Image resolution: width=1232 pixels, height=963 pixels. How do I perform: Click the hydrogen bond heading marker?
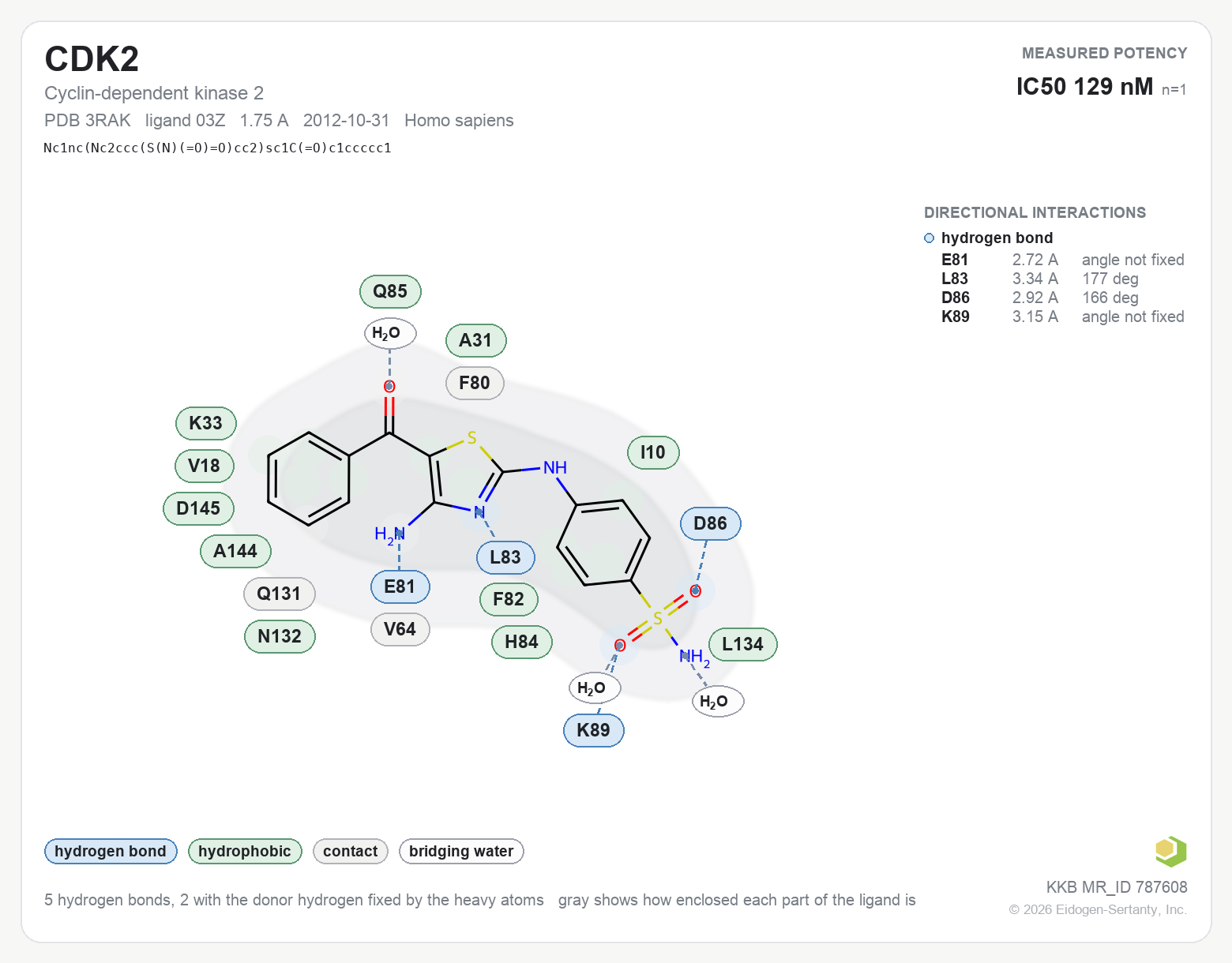930,238
